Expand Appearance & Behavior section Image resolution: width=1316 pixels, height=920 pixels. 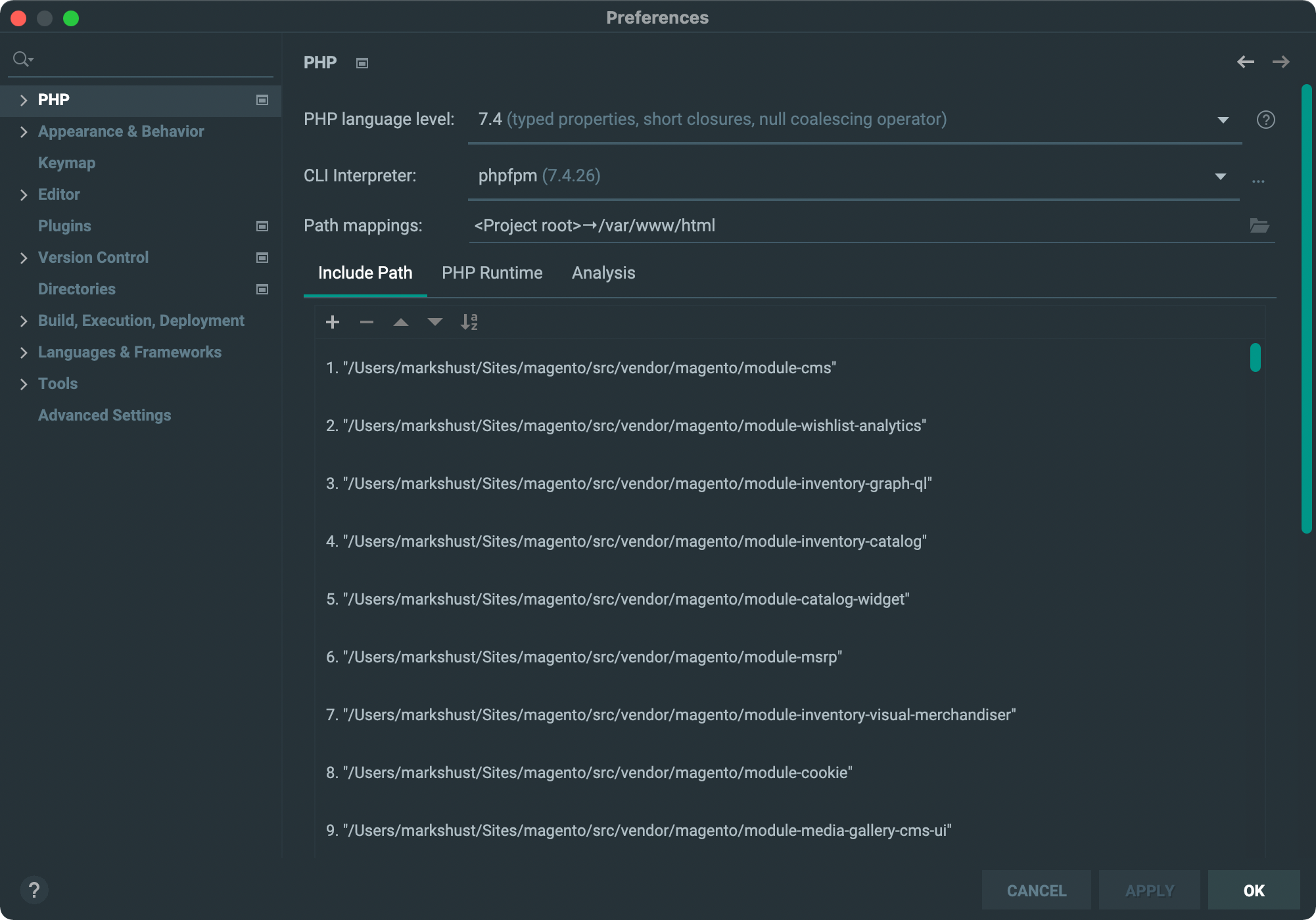(x=24, y=131)
